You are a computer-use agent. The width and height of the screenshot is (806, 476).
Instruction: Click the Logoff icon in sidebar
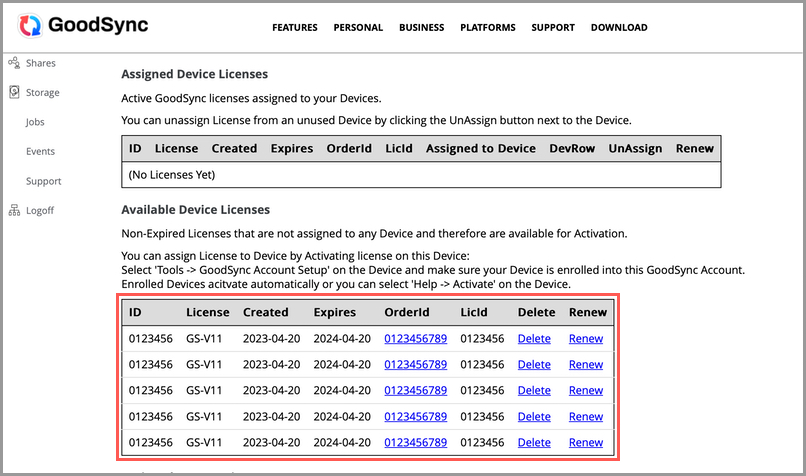point(14,211)
